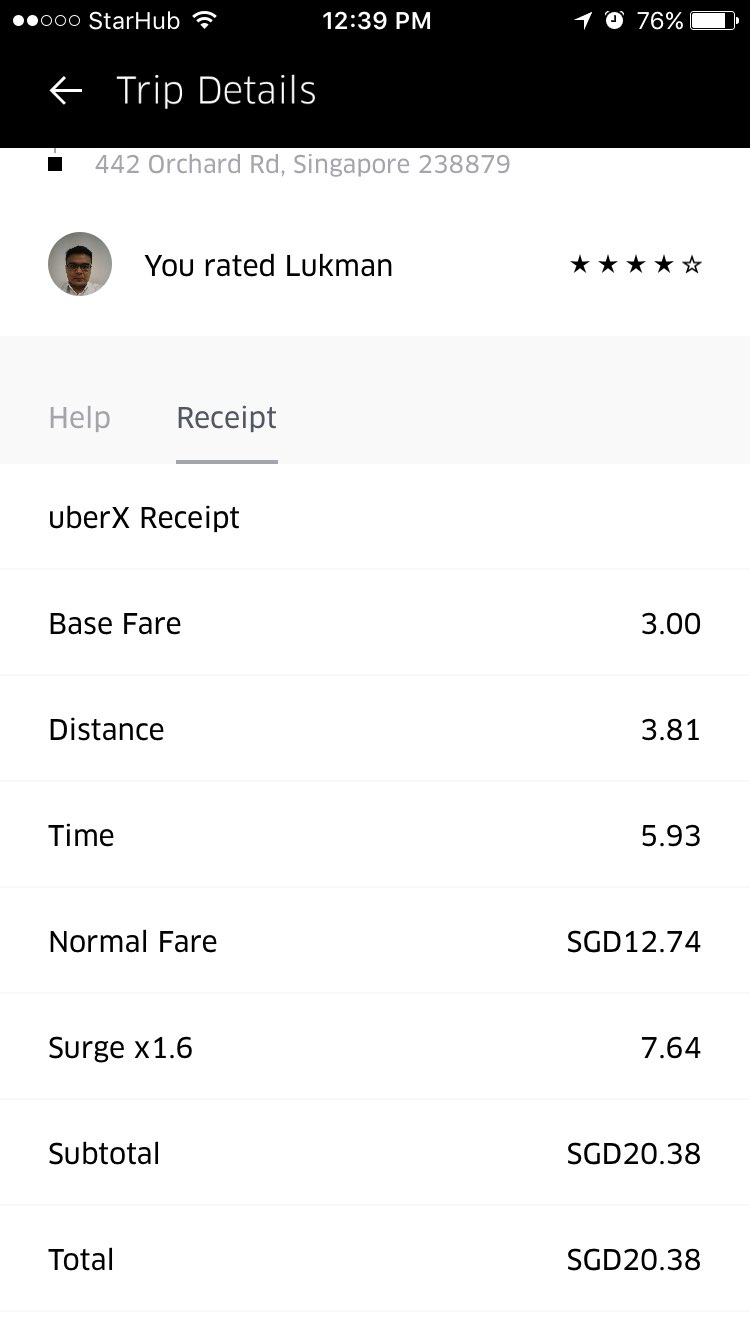This screenshot has width=750, height=1334.
Task: Tap the battery indicator icon
Action: (714, 20)
